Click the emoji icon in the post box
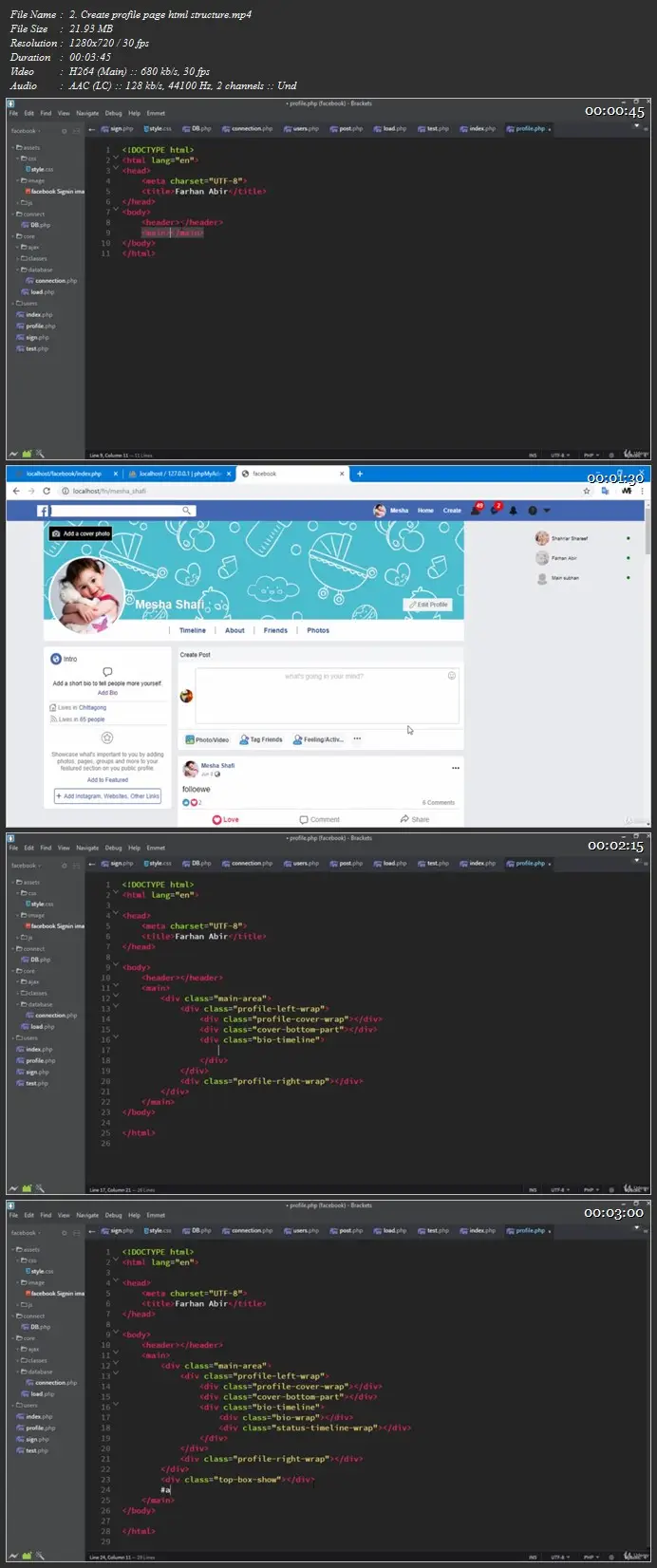 [452, 676]
